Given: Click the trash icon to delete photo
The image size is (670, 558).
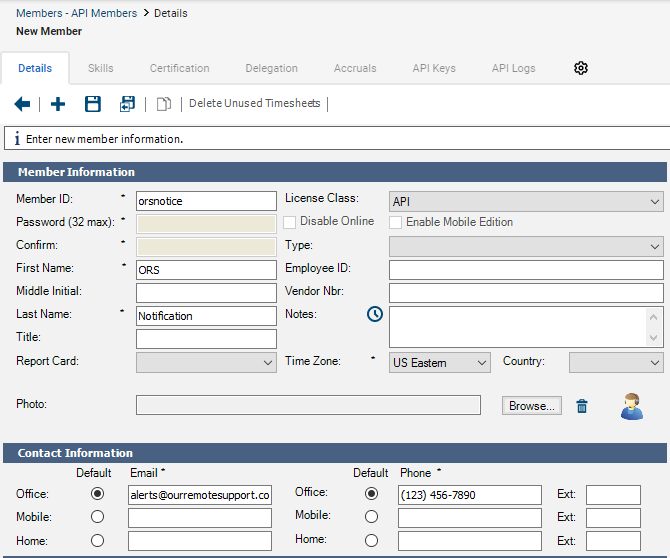Looking at the screenshot, I should [582, 406].
